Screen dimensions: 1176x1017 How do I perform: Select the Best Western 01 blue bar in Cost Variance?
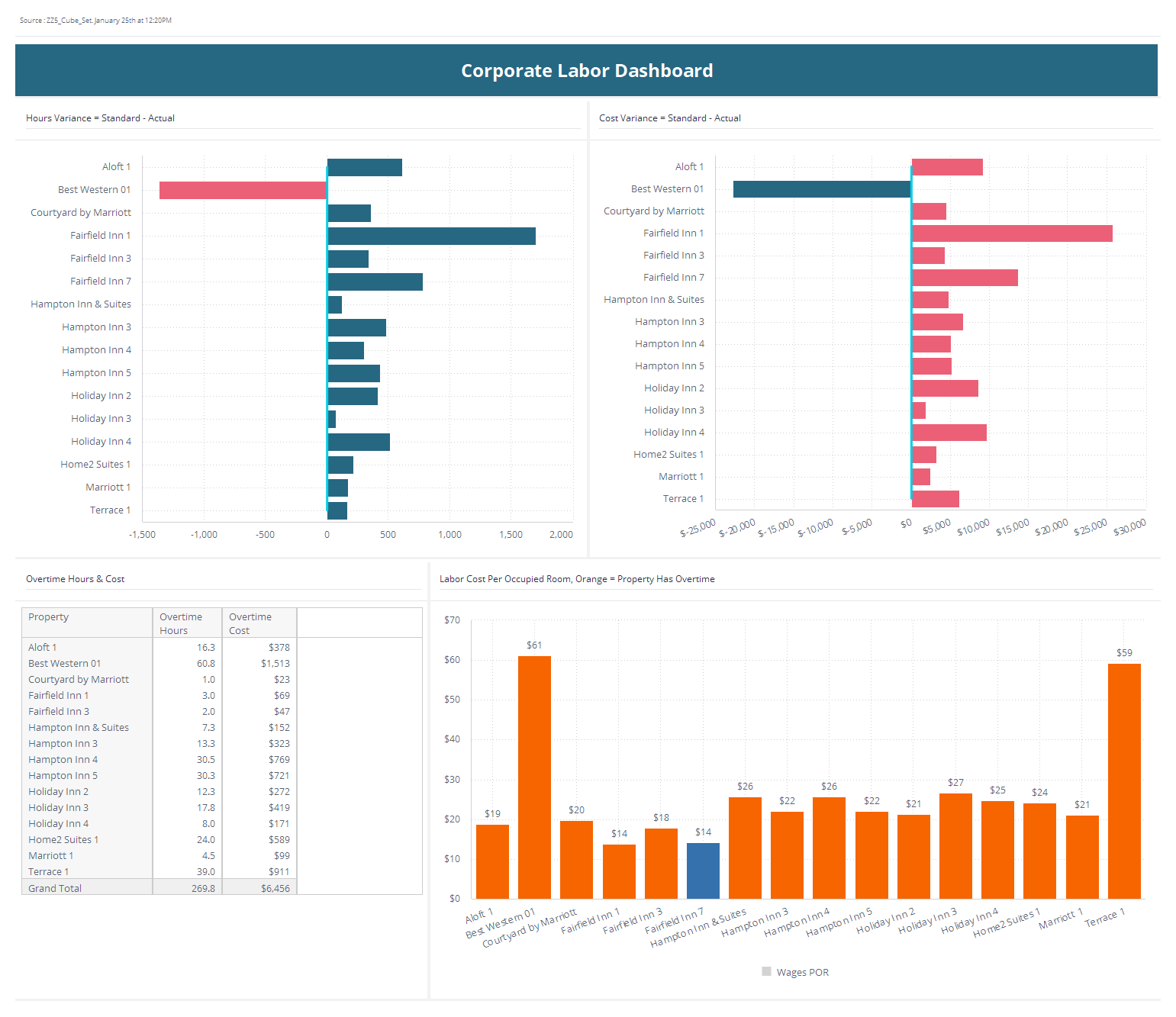coord(823,189)
